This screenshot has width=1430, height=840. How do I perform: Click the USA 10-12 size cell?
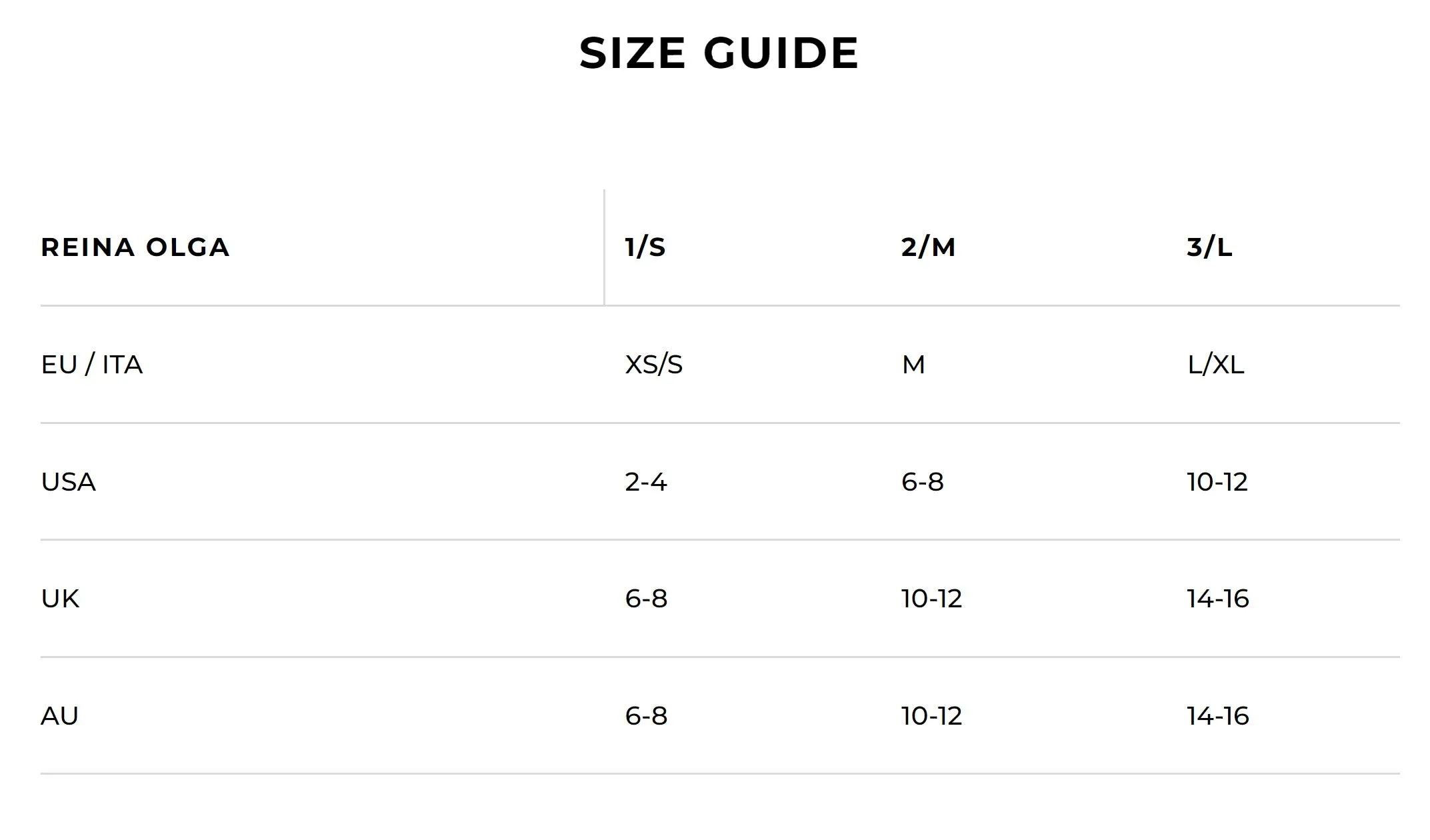(x=1217, y=481)
